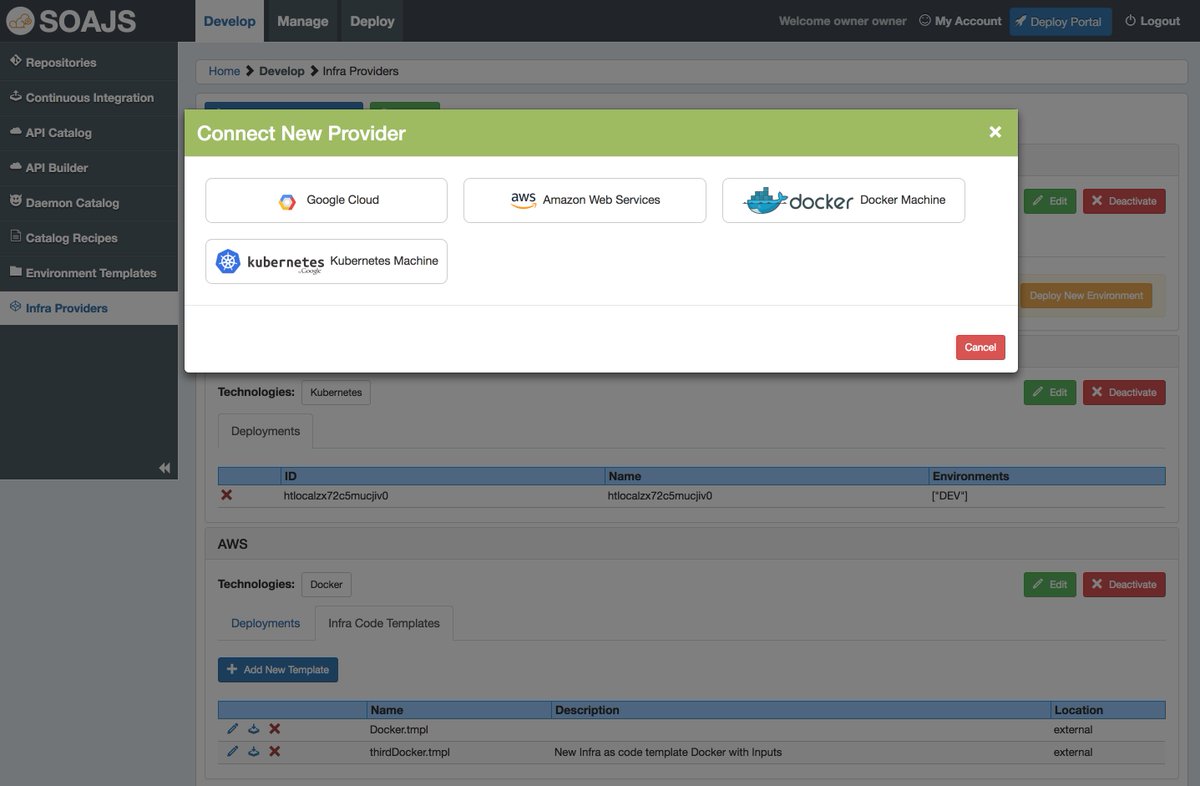Image resolution: width=1200 pixels, height=786 pixels.
Task: Collapse the sidebar with double-arrow icon
Action: tap(164, 468)
